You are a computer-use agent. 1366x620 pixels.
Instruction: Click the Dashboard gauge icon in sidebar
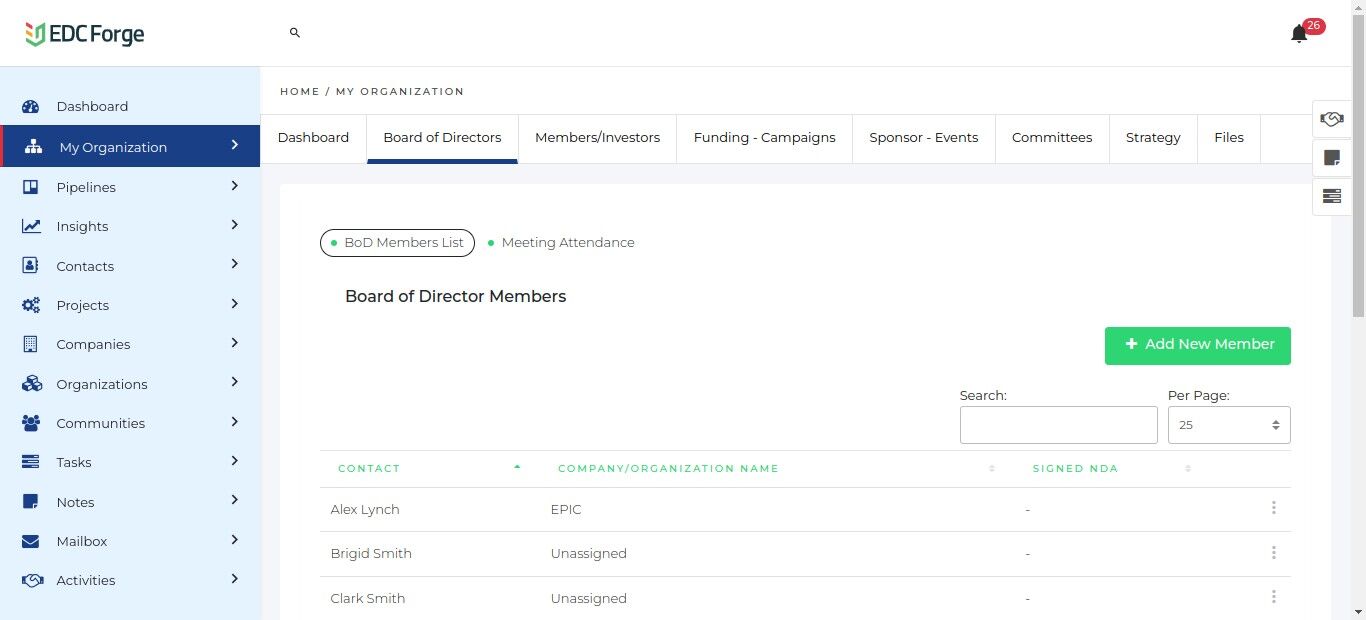[31, 107]
